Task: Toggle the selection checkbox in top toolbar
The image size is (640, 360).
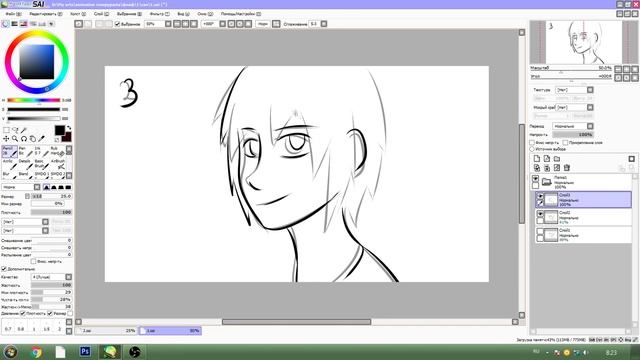Action: [118, 24]
